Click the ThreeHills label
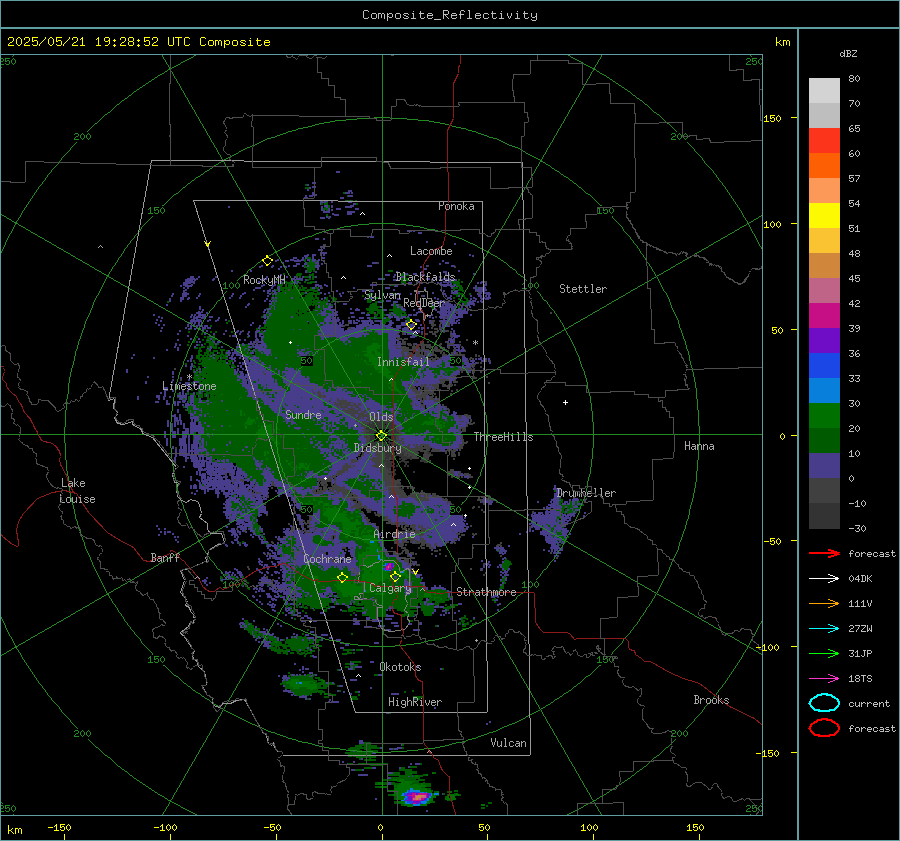Screen dimensions: 900x841 click(x=503, y=437)
